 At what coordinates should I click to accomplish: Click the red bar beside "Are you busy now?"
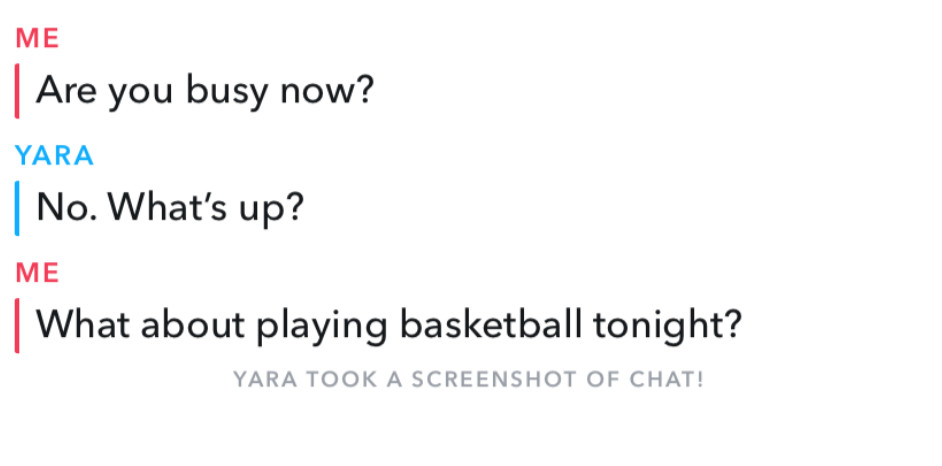pyautogui.click(x=17, y=91)
